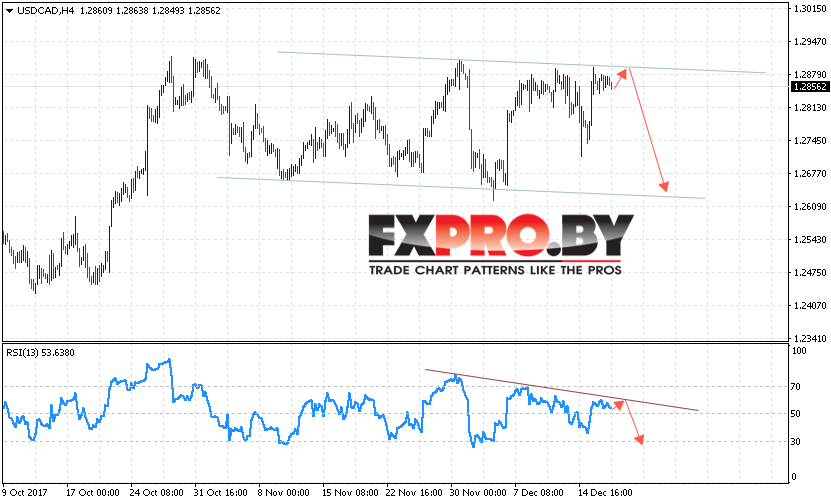Image resolution: width=831 pixels, height=504 pixels.
Task: Select the OHLC values 1.28609 1.28638 1.28493
Action: pyautogui.click(x=131, y=11)
